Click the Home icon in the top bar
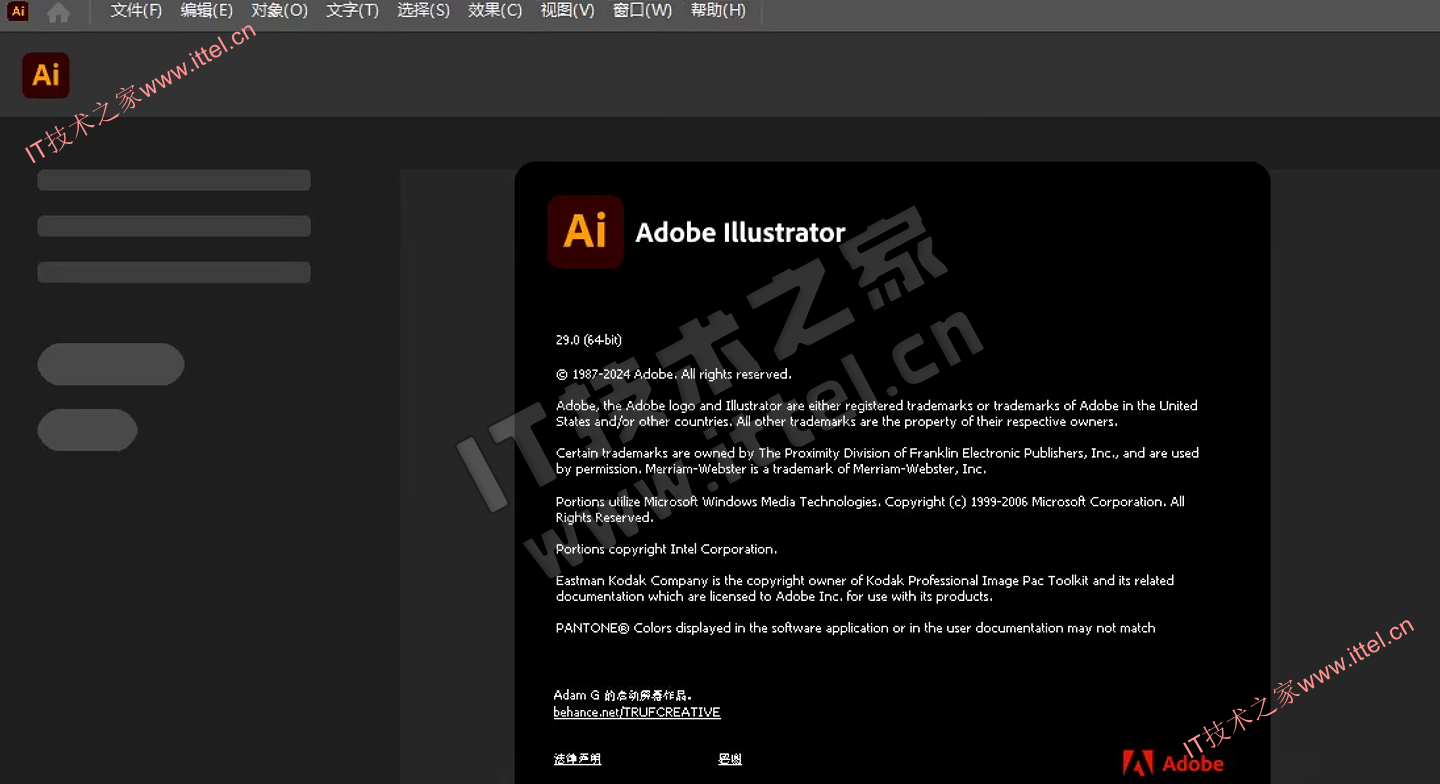This screenshot has height=784, width=1440. [x=59, y=12]
